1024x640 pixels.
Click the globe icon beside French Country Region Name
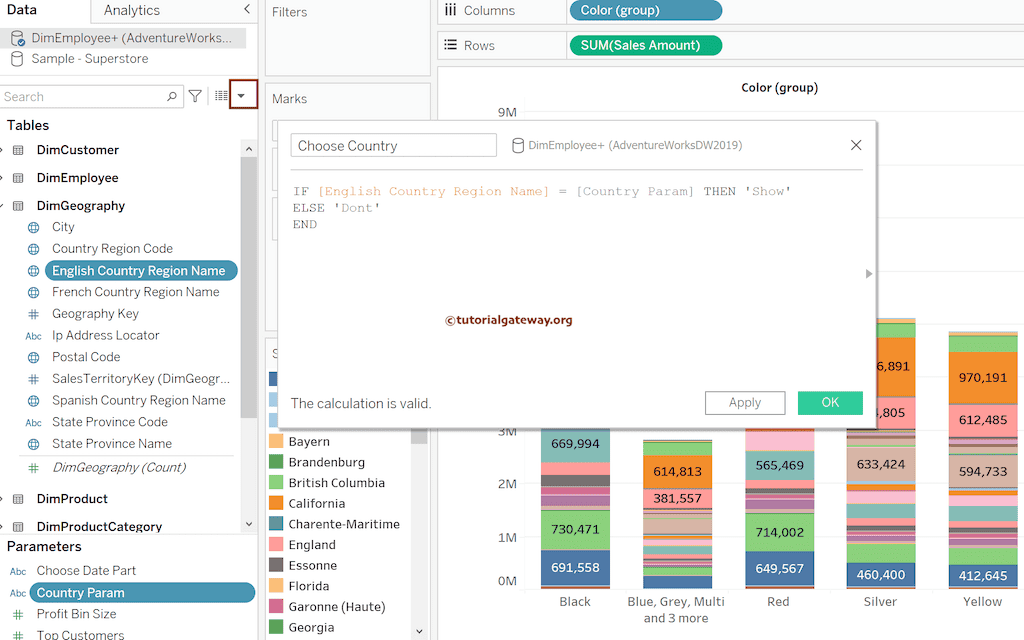[33, 293]
